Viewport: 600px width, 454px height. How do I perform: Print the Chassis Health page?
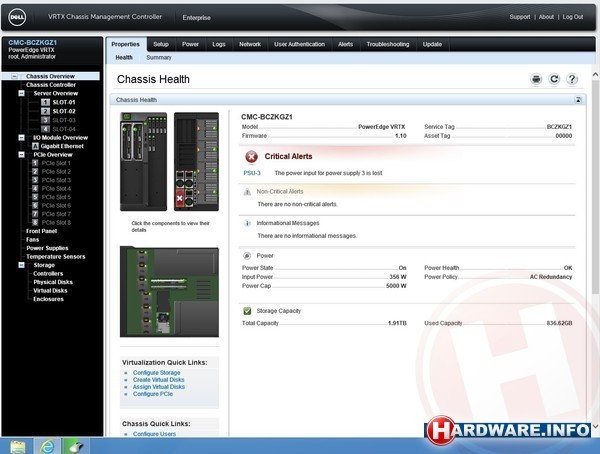(536, 79)
